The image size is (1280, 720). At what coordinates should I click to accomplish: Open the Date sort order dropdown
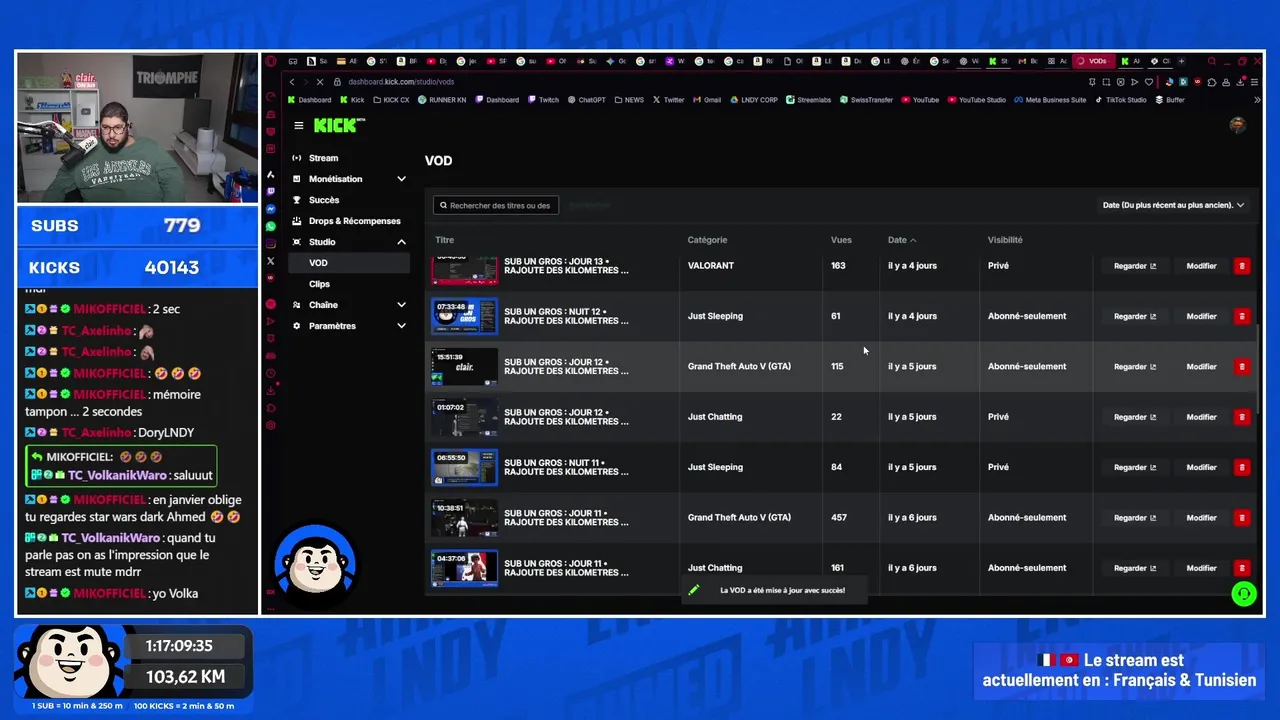point(1173,205)
